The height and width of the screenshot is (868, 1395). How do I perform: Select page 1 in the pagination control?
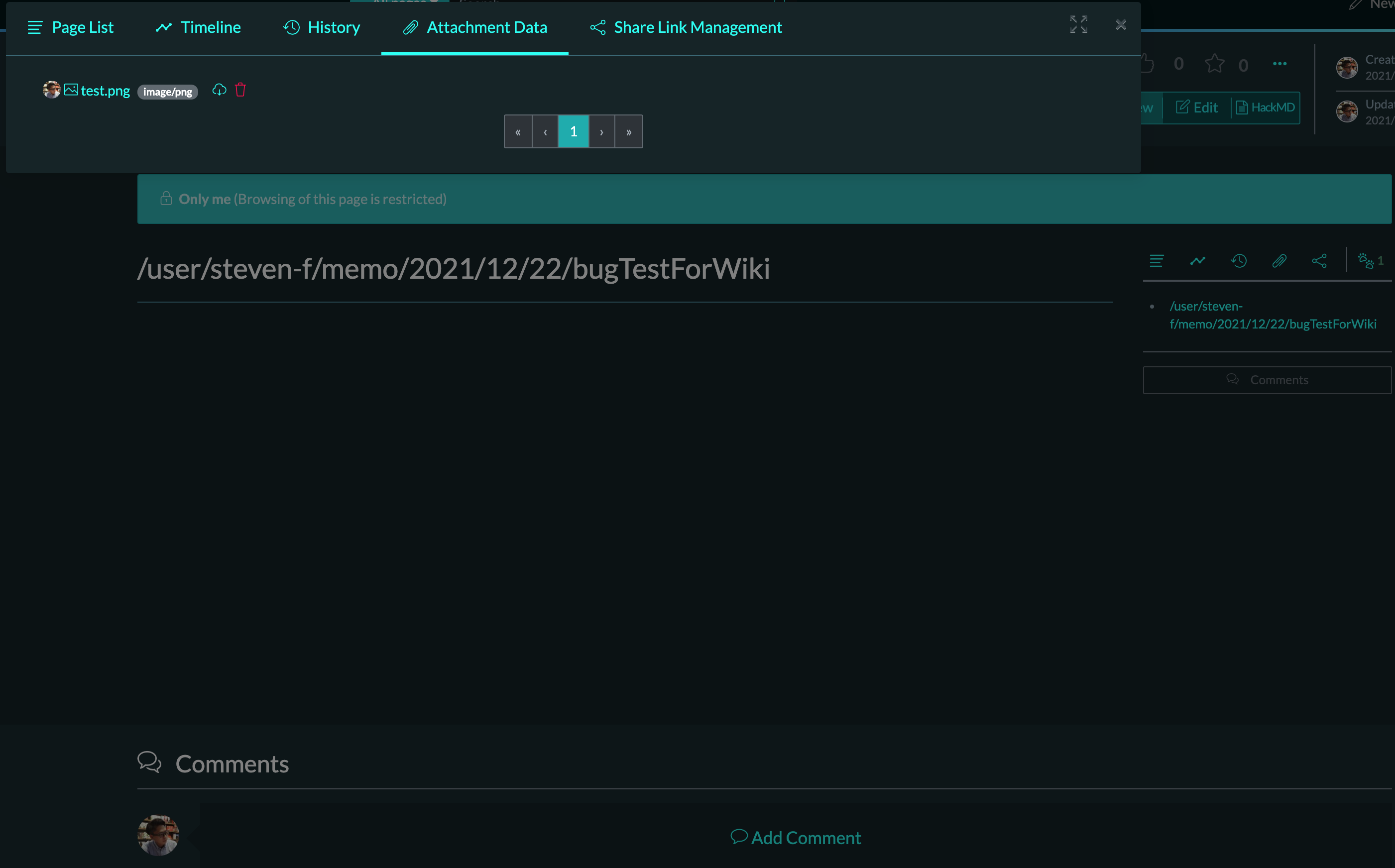coord(573,131)
